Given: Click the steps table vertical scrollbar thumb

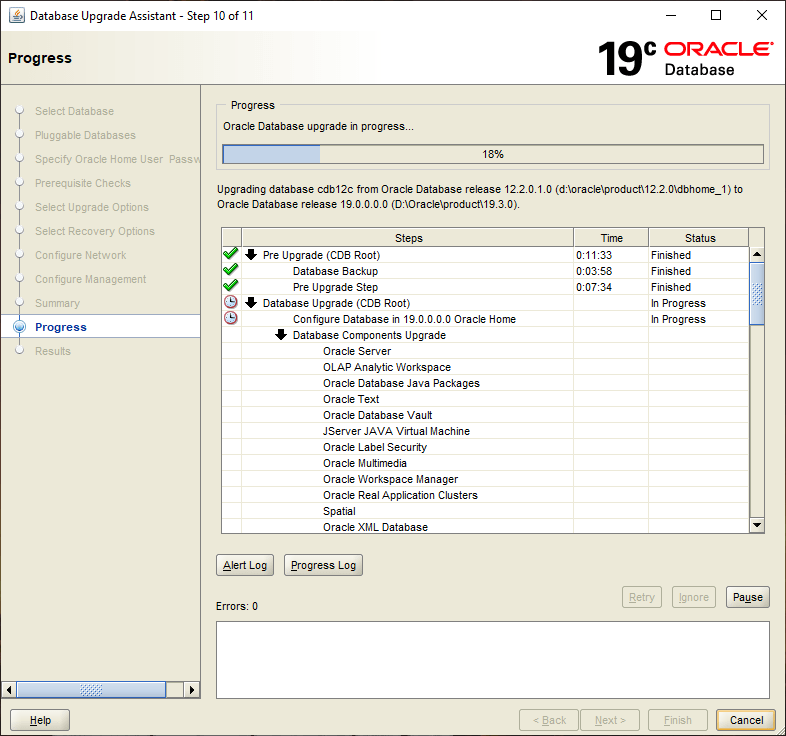Looking at the screenshot, I should (x=757, y=294).
